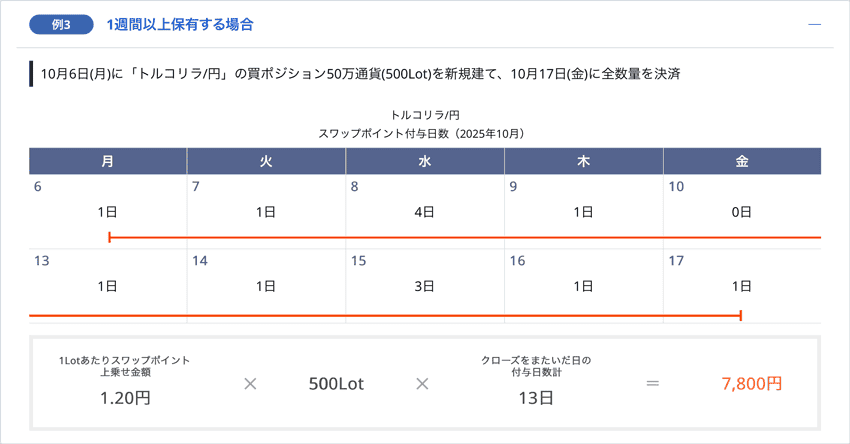Click the red line end marker on Friday
The image size is (850, 444).
coord(740,315)
